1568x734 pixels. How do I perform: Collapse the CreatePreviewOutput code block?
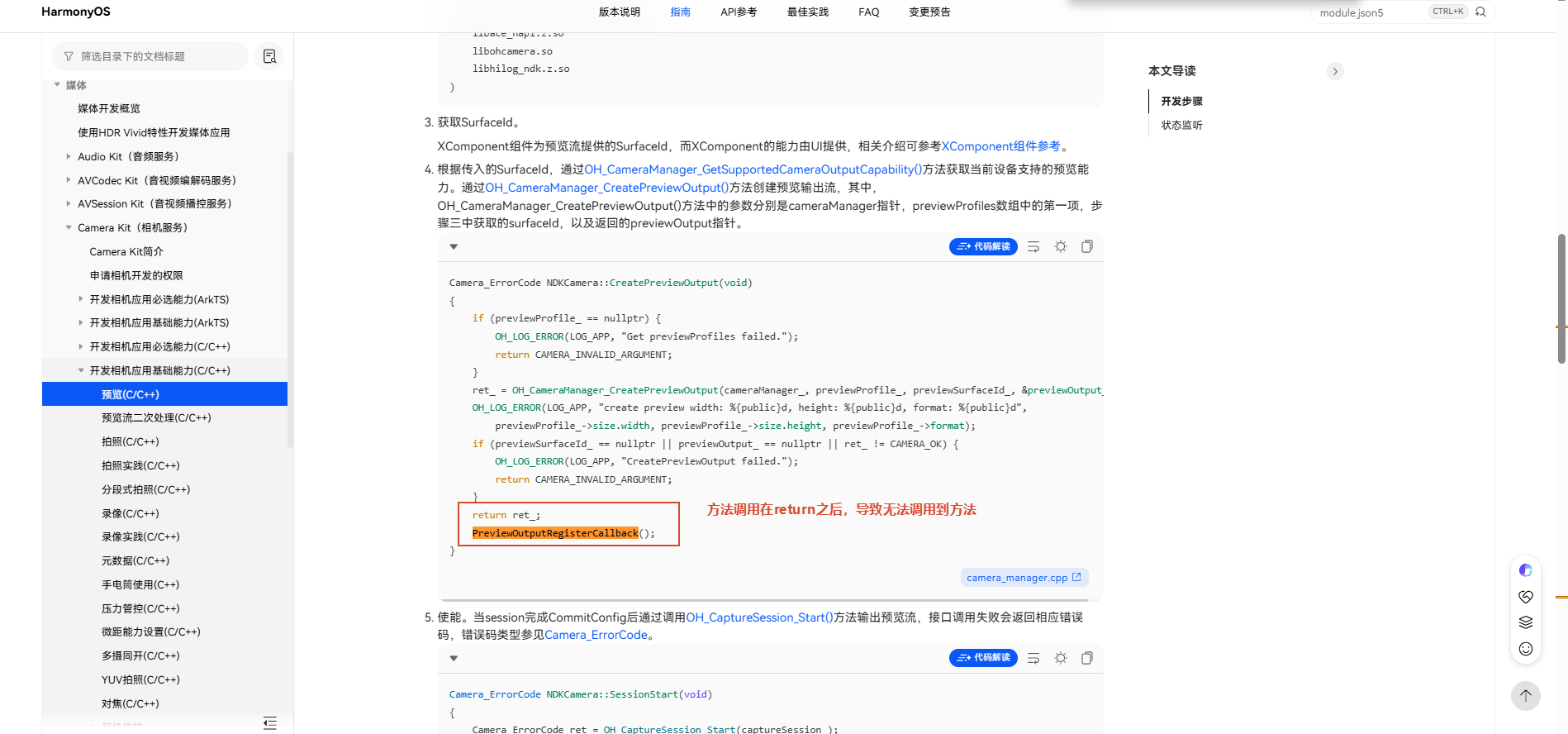454,246
